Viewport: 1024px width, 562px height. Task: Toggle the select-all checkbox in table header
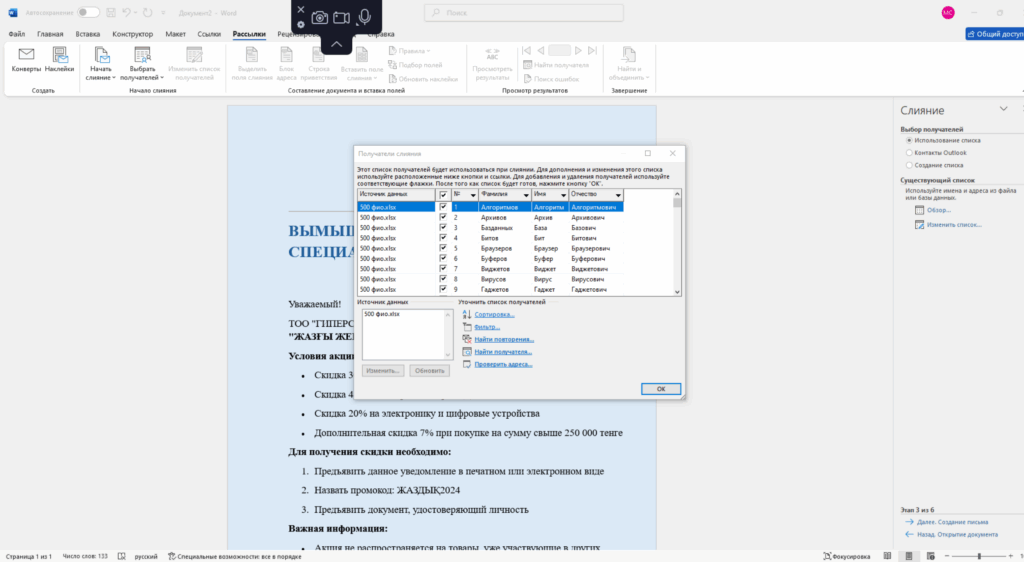(x=443, y=195)
